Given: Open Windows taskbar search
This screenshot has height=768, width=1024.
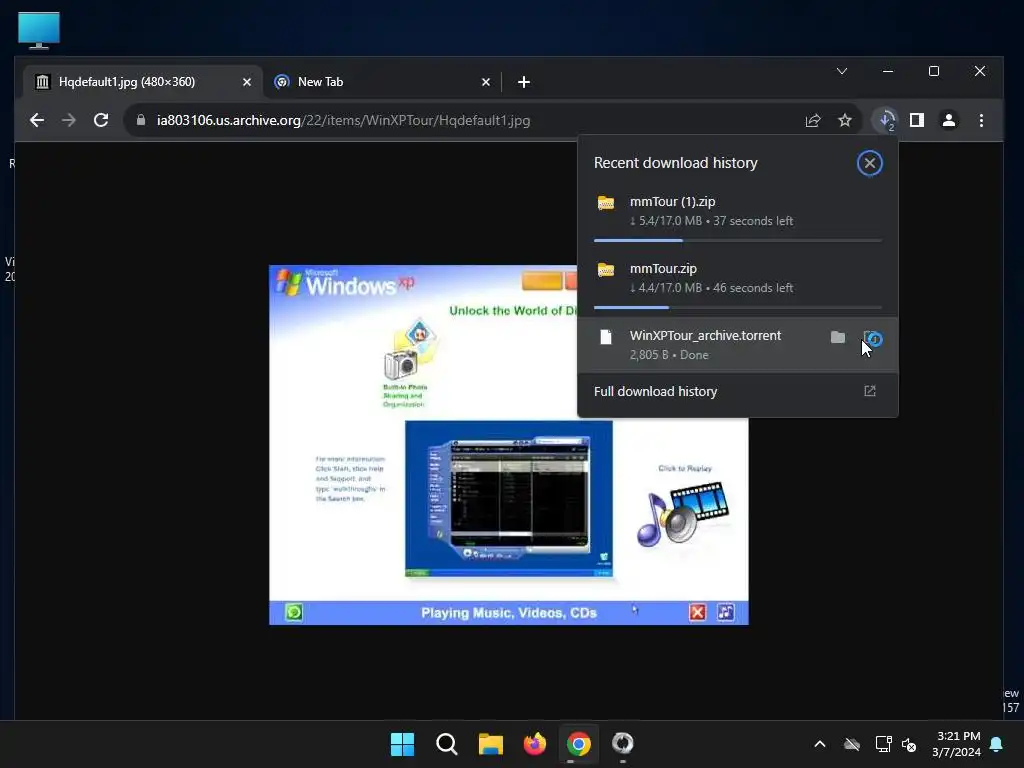Looking at the screenshot, I should point(447,744).
